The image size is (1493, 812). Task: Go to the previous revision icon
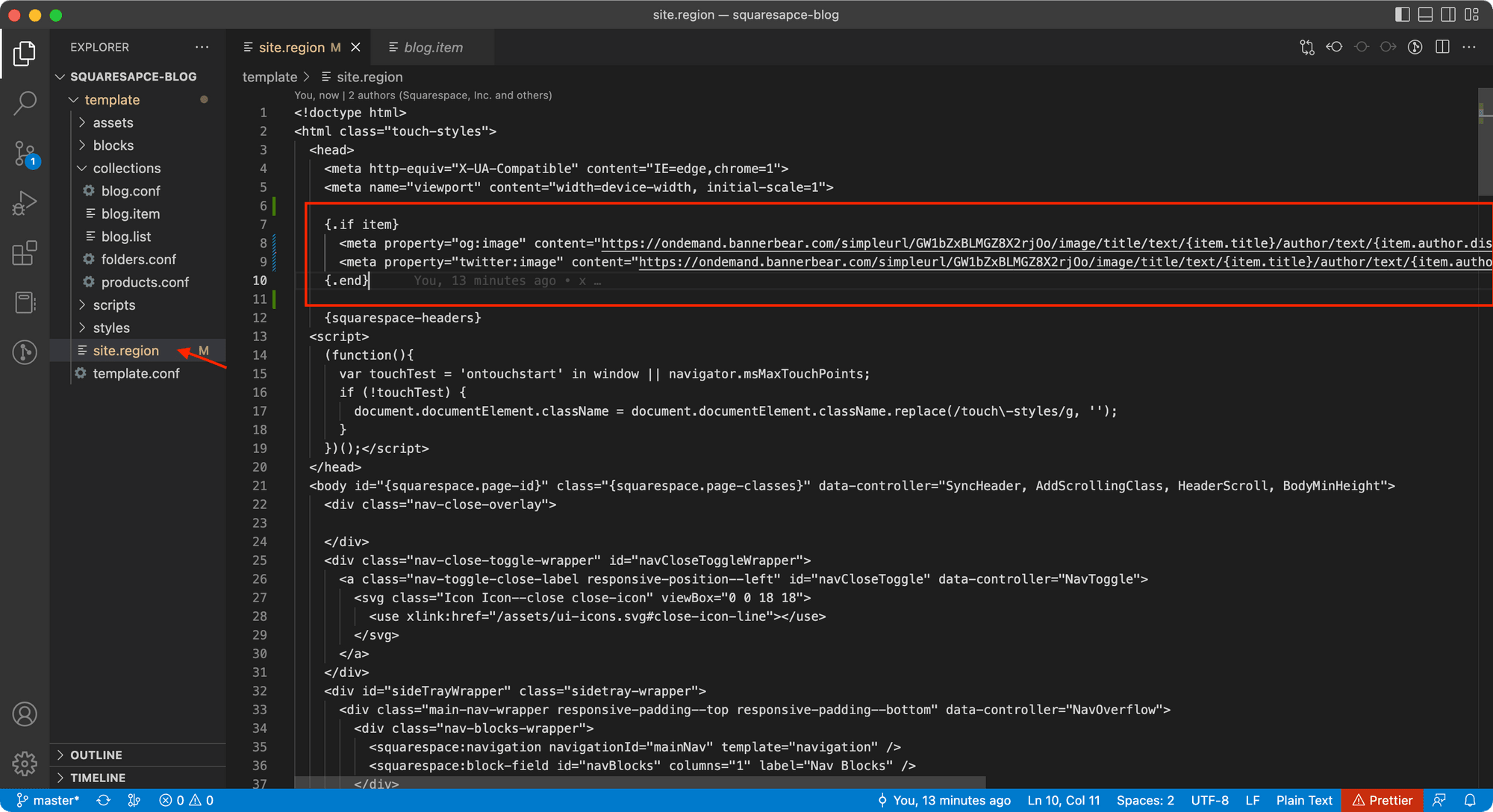(x=1334, y=47)
